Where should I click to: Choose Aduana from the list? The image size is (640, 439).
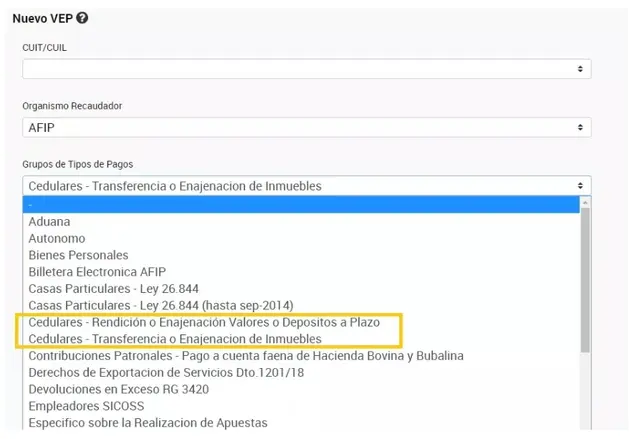[x=301, y=222]
